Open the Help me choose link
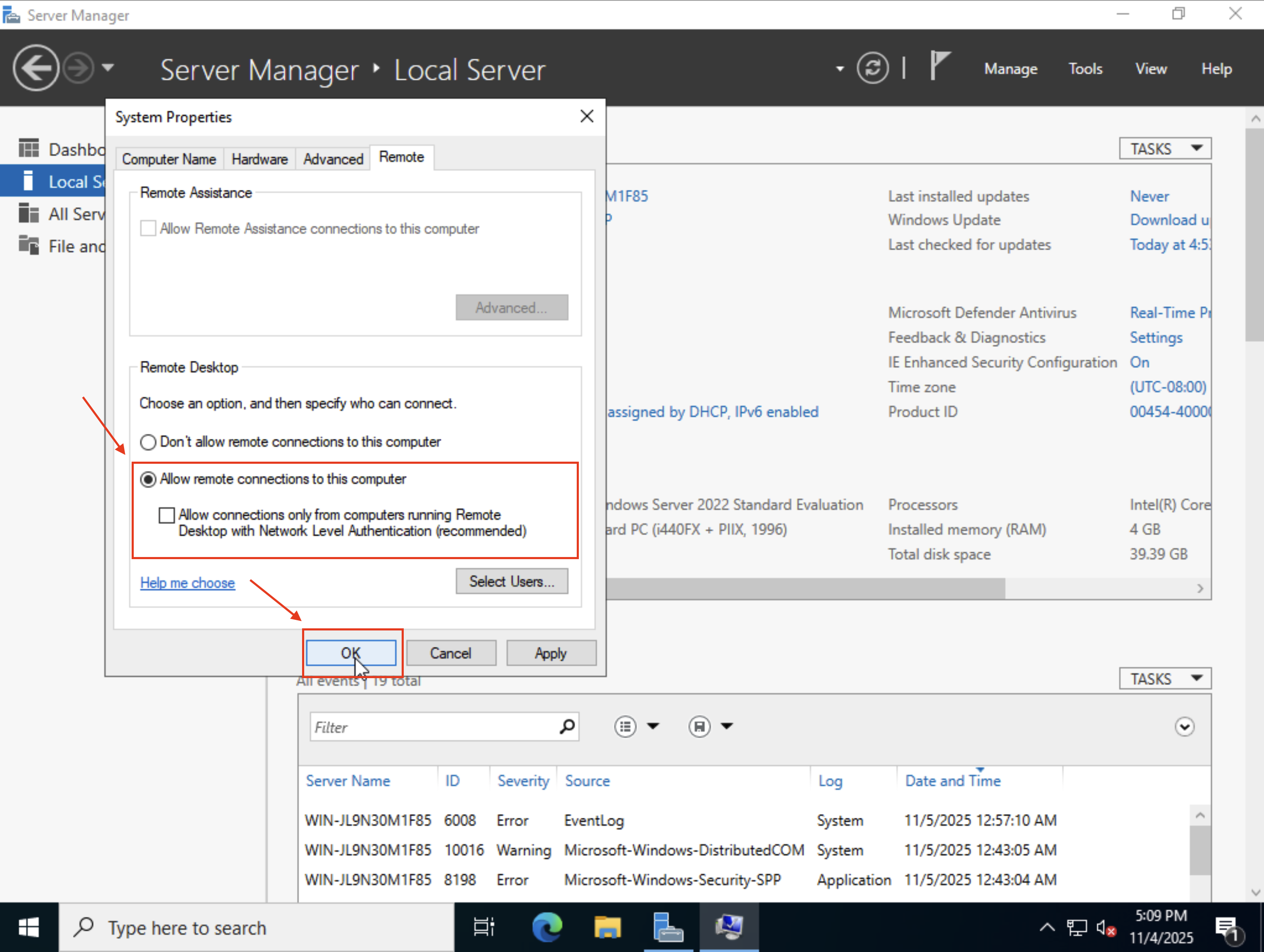Viewport: 1264px width, 952px height. (187, 582)
